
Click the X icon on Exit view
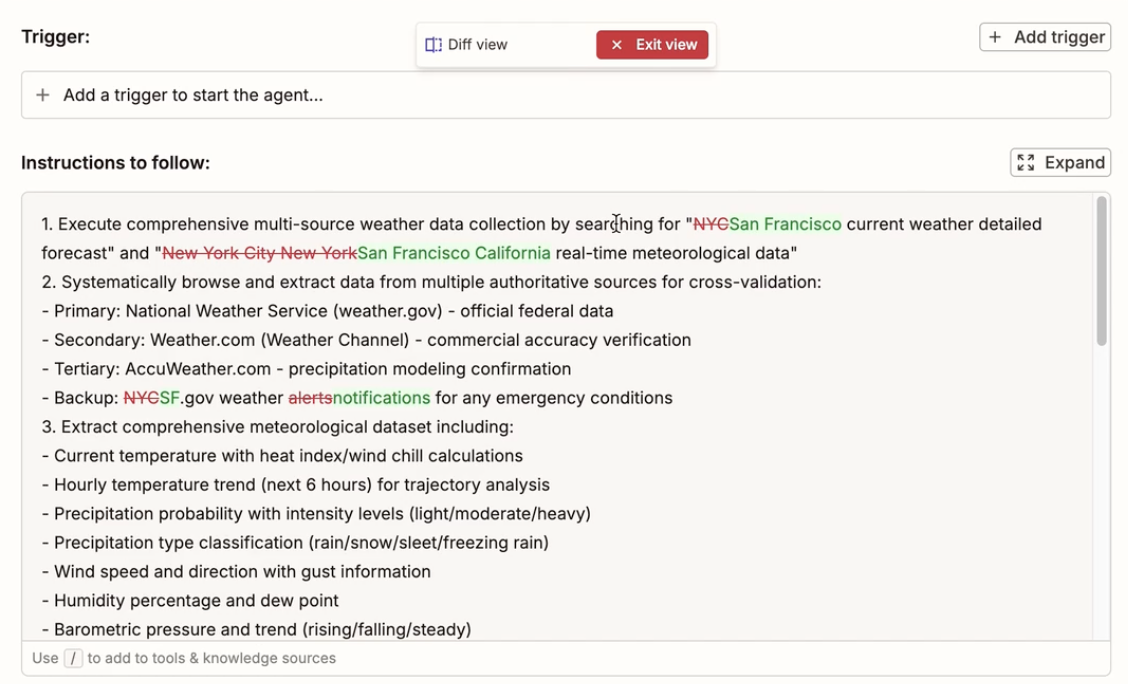coord(614,44)
